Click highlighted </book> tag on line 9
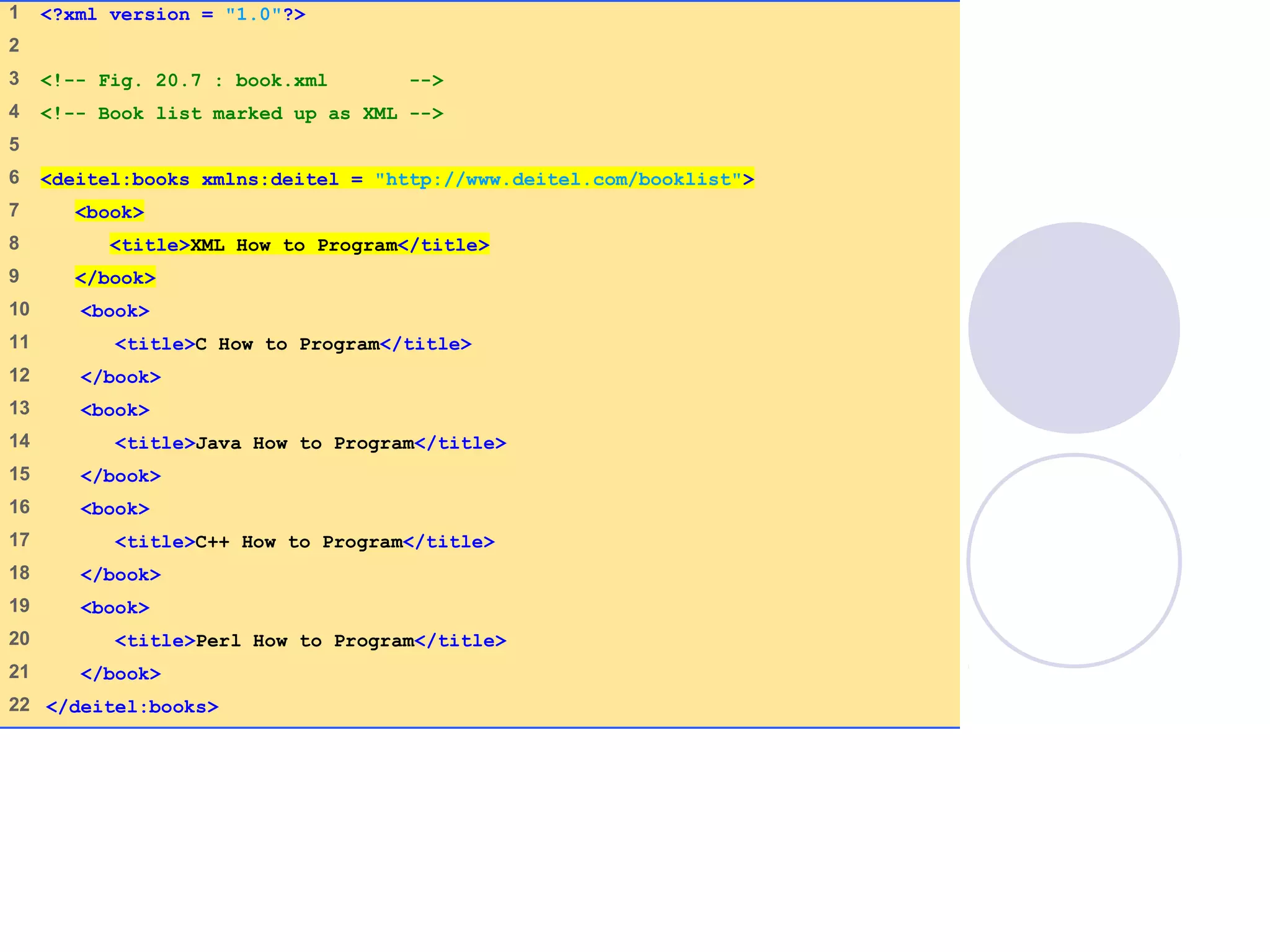1270x952 pixels. [x=115, y=278]
